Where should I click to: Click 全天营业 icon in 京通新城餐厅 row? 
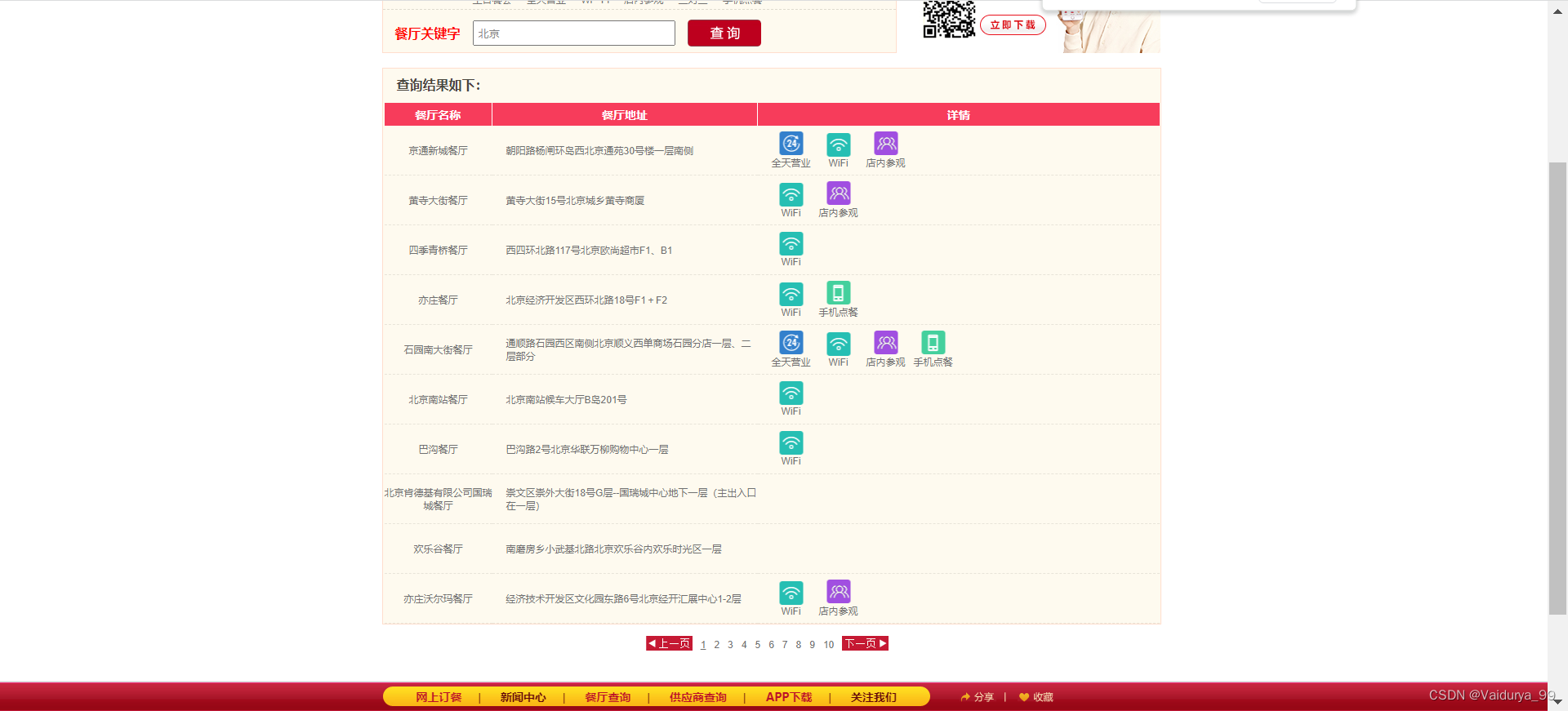791,144
